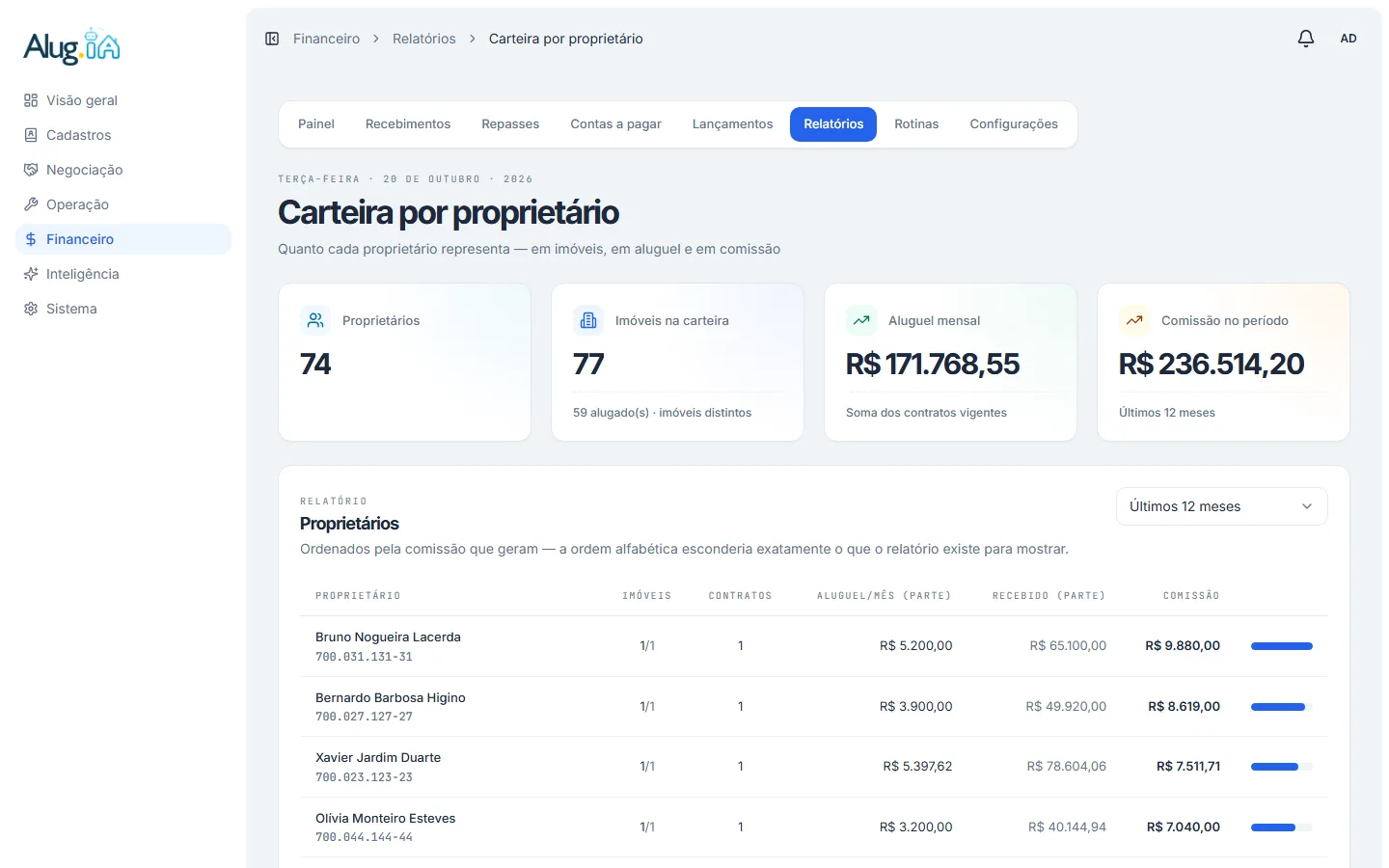Click the R$ 9.880,00 commission value
1389x868 pixels.
pos(1183,646)
